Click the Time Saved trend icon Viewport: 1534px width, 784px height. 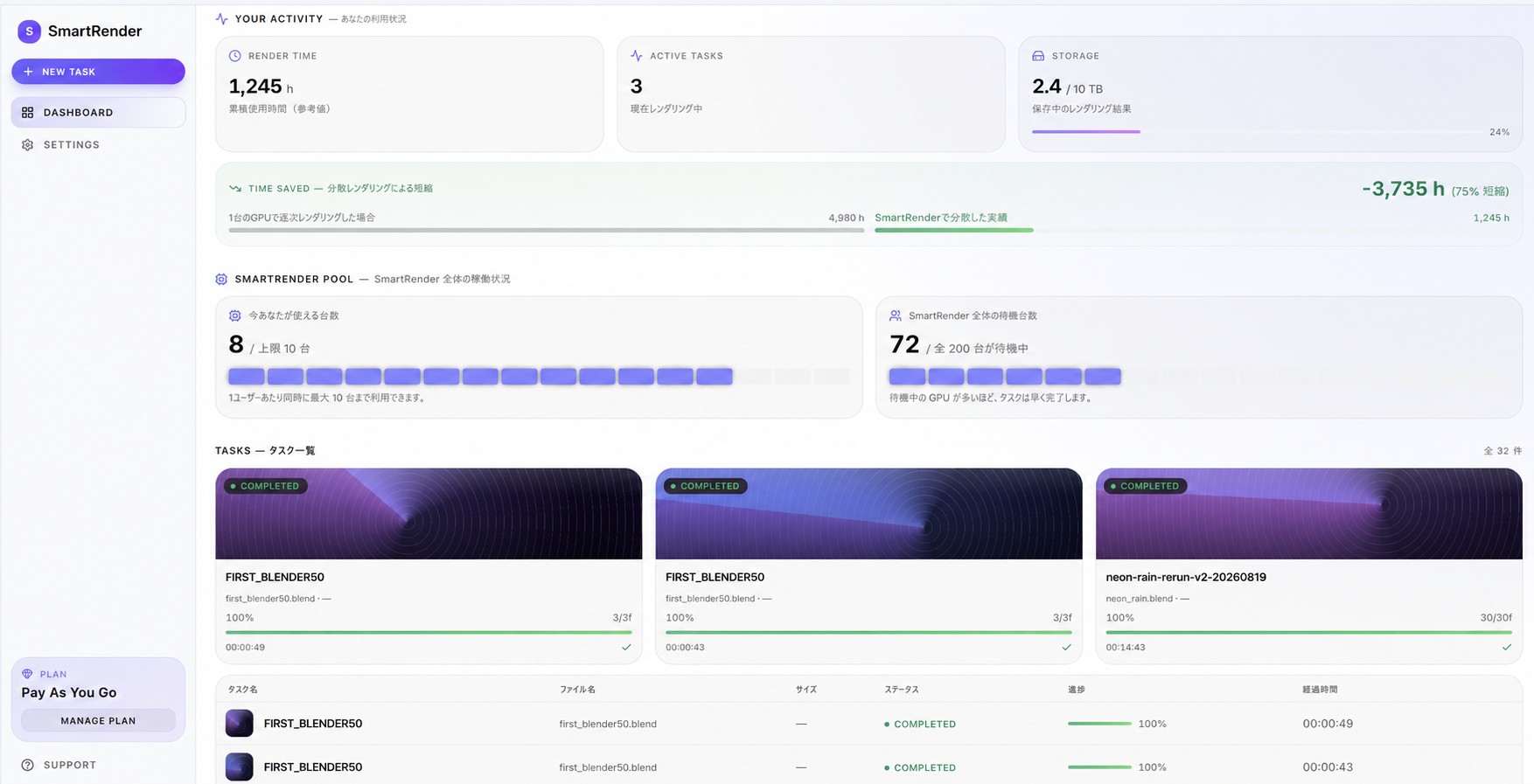[x=234, y=188]
